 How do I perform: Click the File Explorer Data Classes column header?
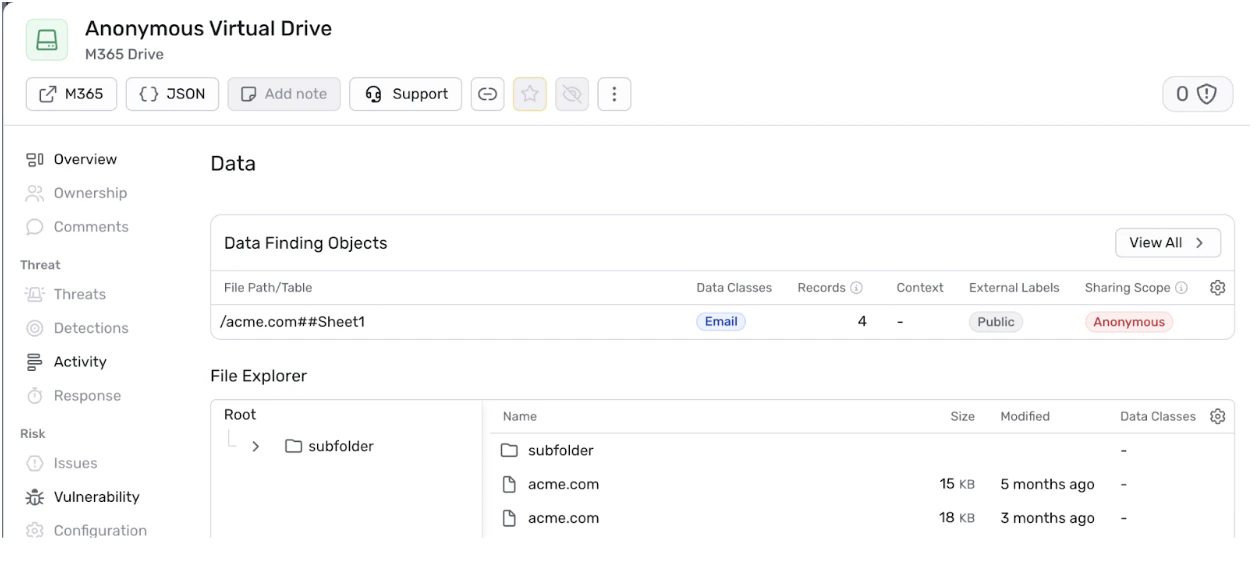coord(1158,417)
